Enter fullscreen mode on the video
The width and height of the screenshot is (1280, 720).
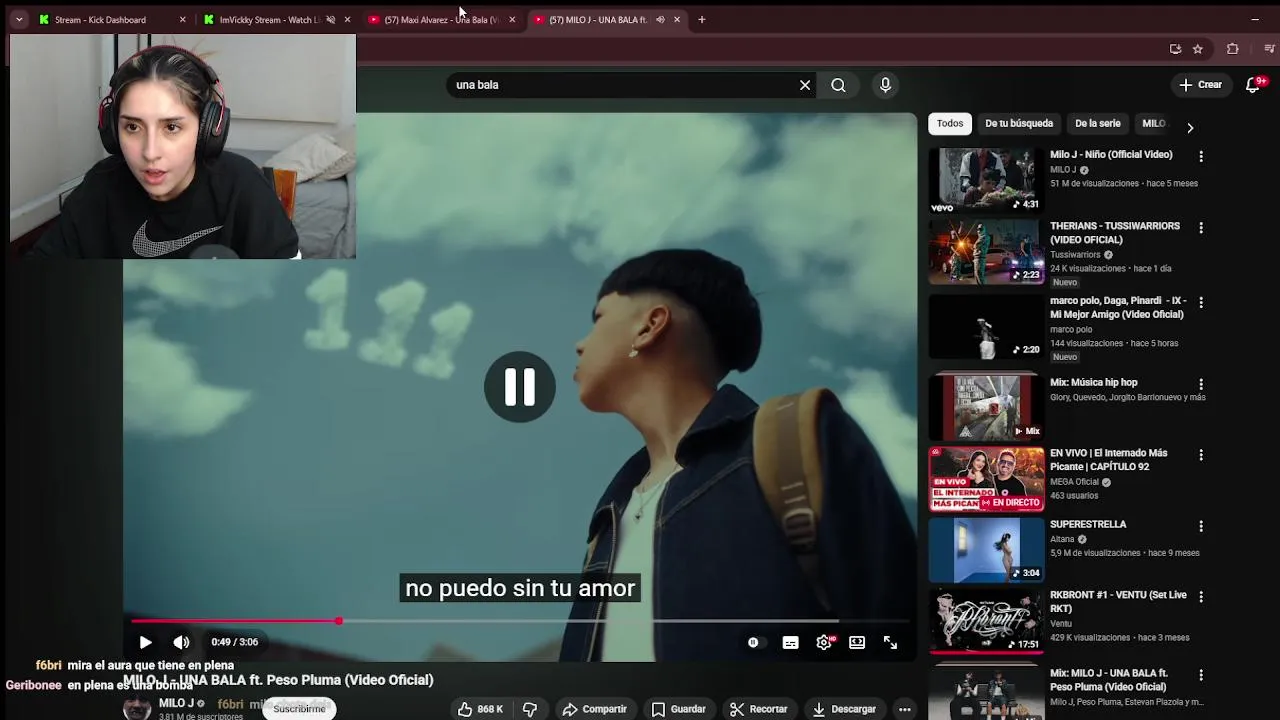(890, 643)
